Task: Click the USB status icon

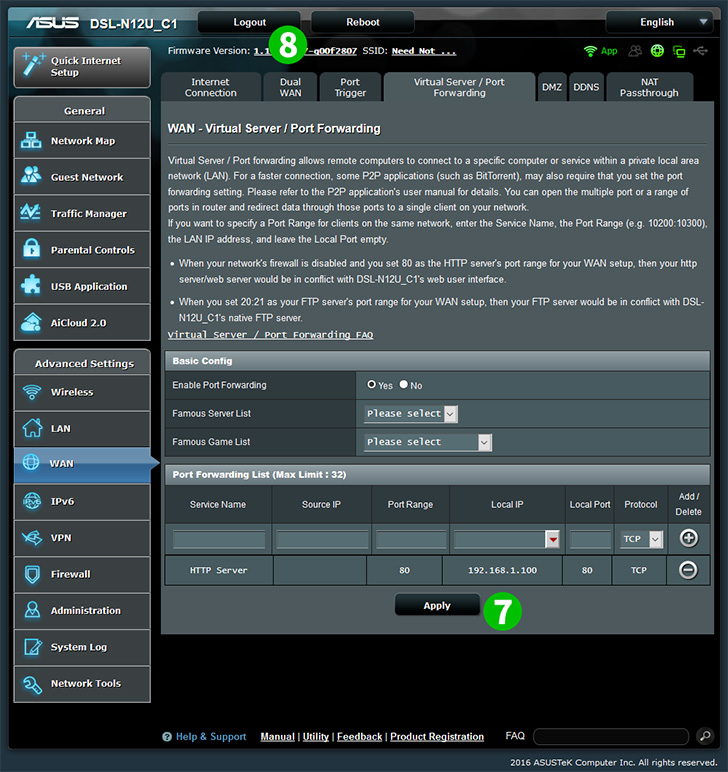Action: click(700, 50)
